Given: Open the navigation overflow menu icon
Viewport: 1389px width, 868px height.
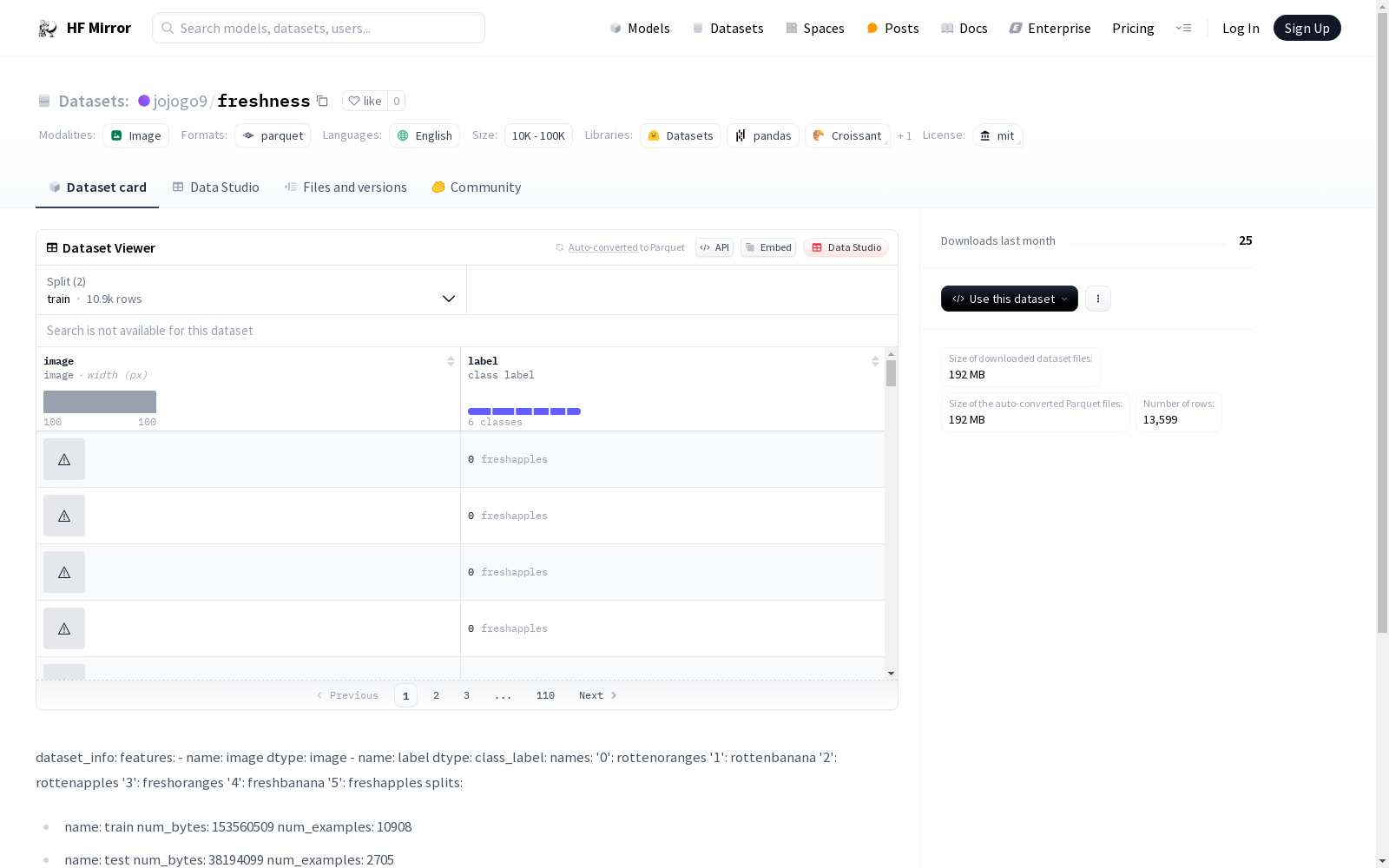Looking at the screenshot, I should click(1183, 28).
